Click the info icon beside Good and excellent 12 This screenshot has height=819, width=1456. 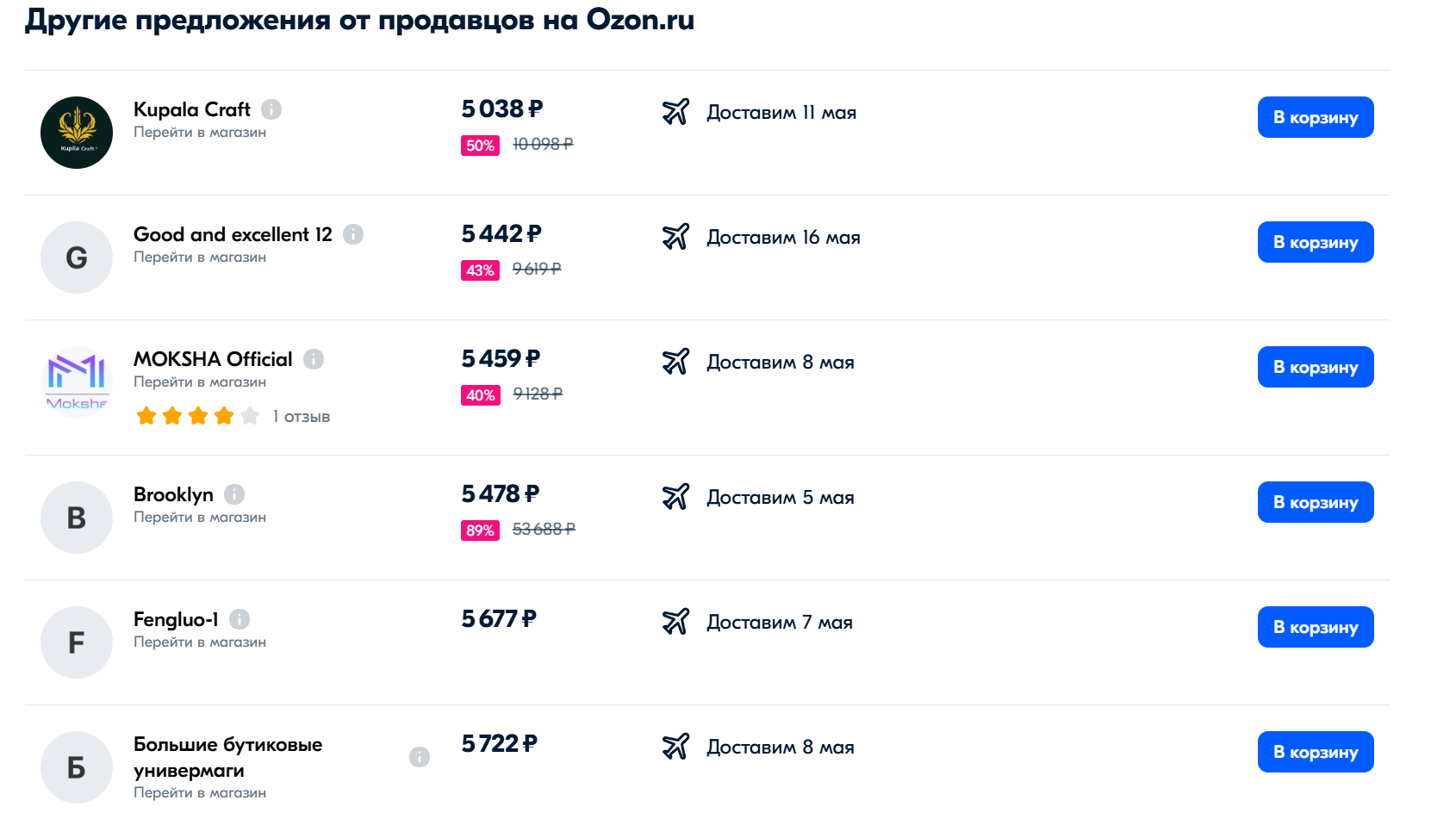(353, 234)
